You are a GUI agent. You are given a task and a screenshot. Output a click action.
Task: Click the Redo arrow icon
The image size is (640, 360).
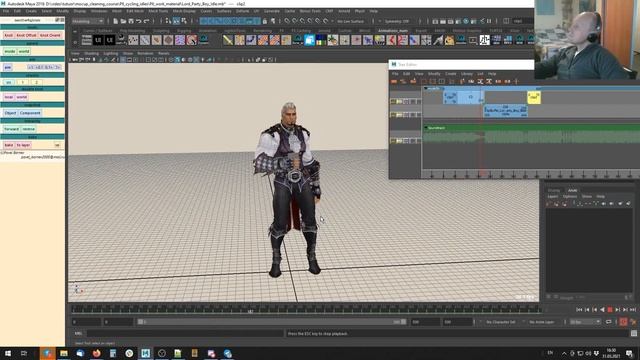click(x=147, y=21)
